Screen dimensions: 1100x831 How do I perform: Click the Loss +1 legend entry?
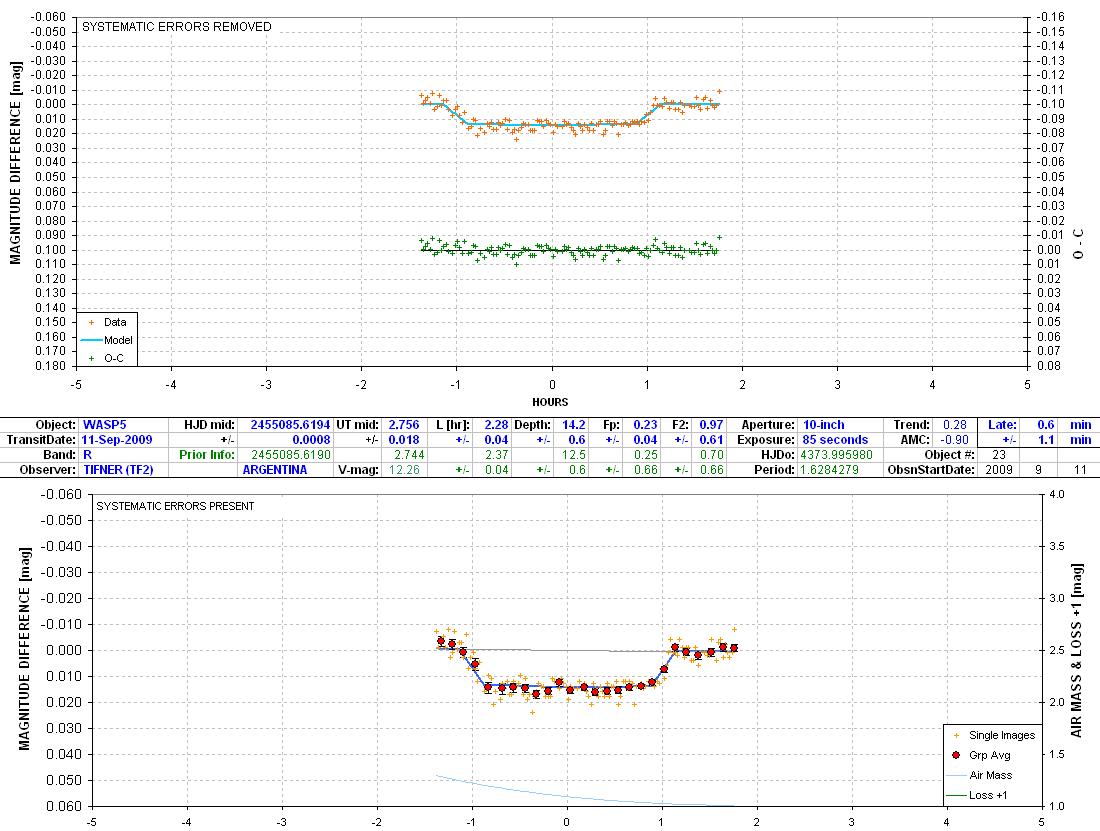[977, 795]
